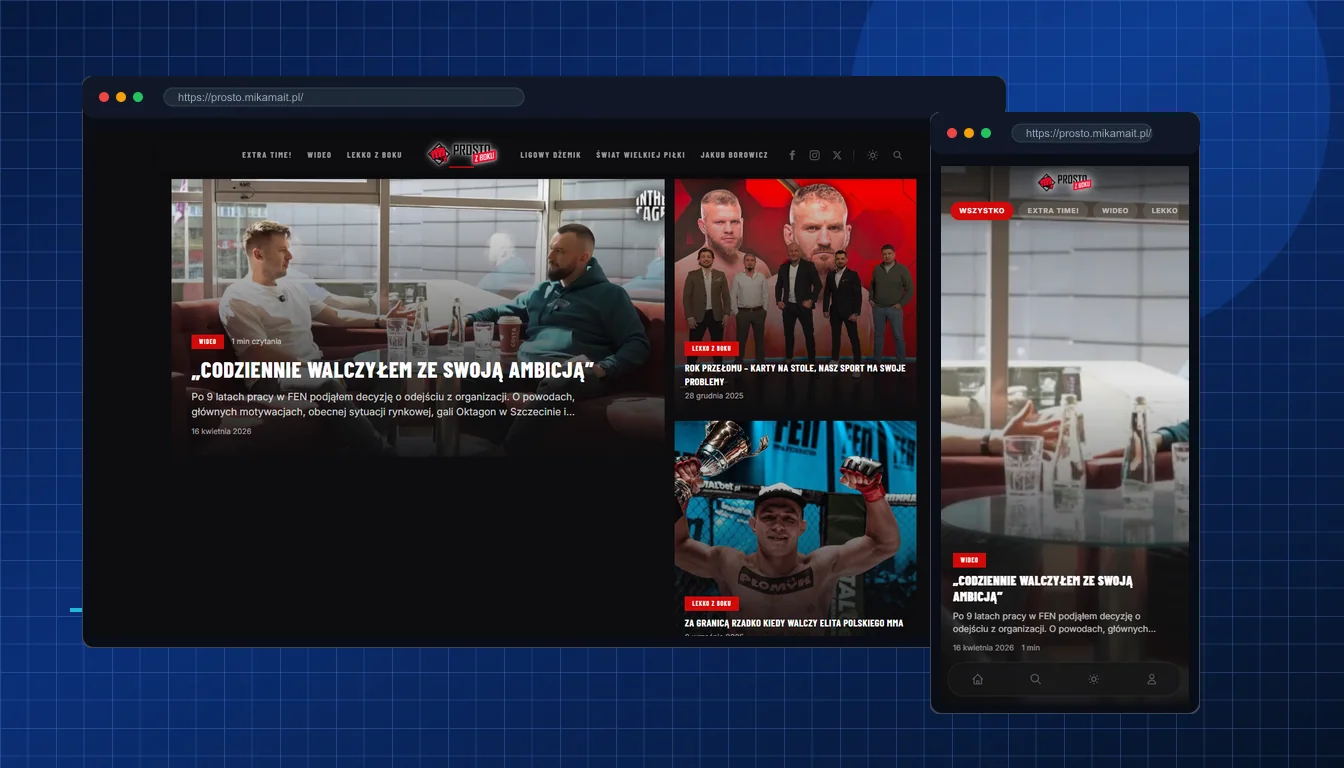Click the red WIDEO tag on desktop featured article
The image size is (1344, 768).
pos(207,342)
